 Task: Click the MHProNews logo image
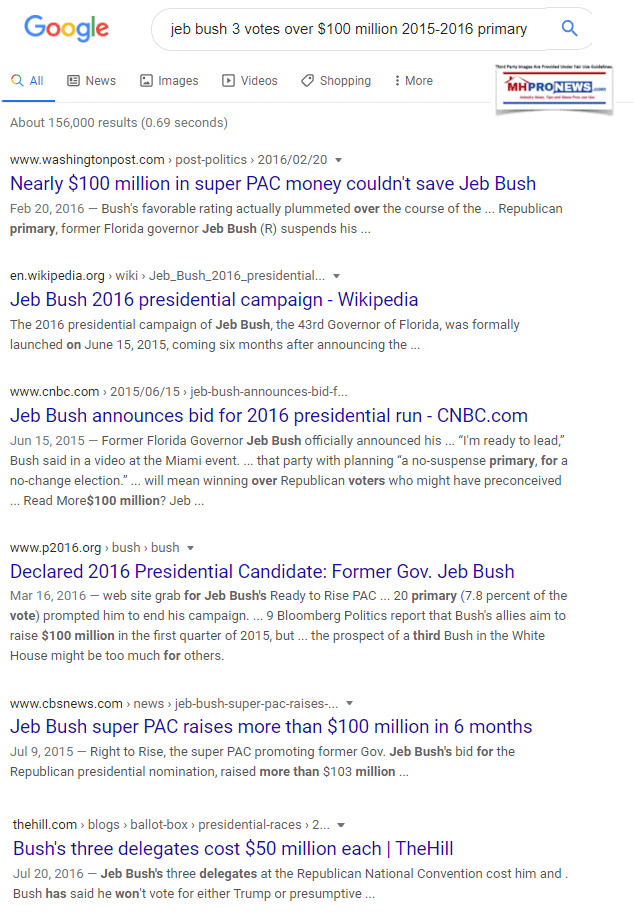click(x=550, y=87)
